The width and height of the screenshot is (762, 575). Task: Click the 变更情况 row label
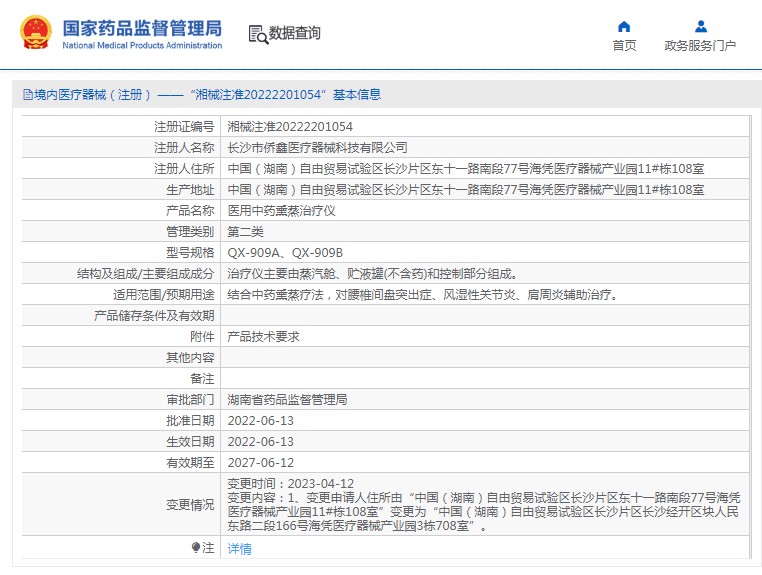(x=190, y=505)
